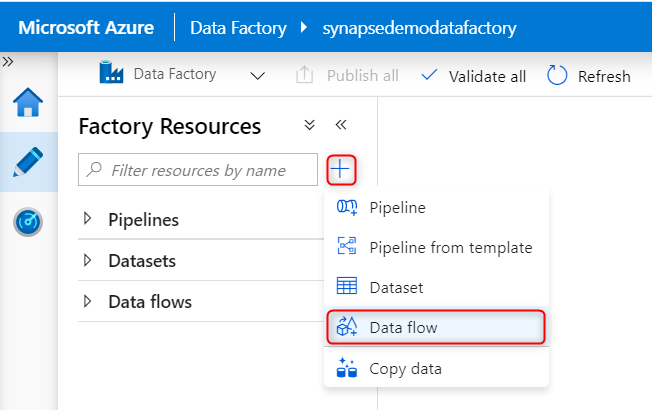Viewport: 652px width, 410px height.
Task: Select the Data flows label
Action: point(150,302)
